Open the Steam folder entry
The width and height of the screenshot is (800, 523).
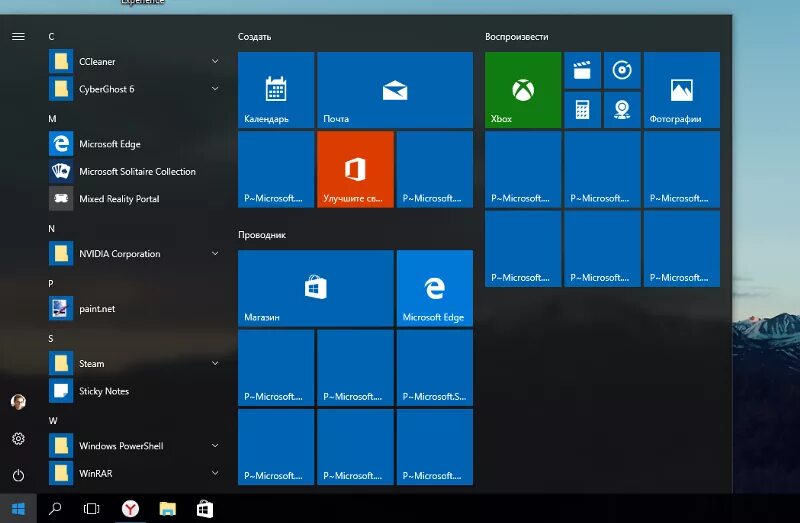pos(135,364)
